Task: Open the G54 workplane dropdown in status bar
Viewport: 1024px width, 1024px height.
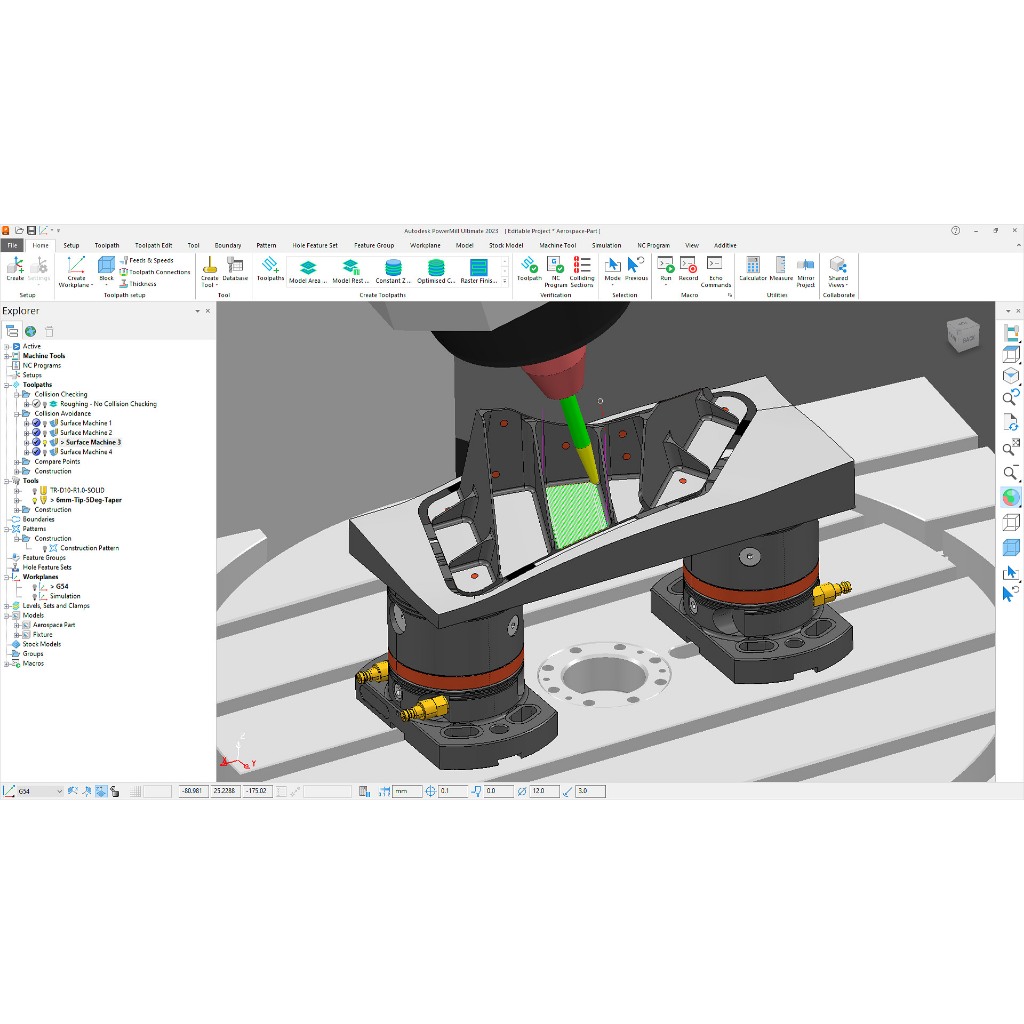Action: point(59,791)
